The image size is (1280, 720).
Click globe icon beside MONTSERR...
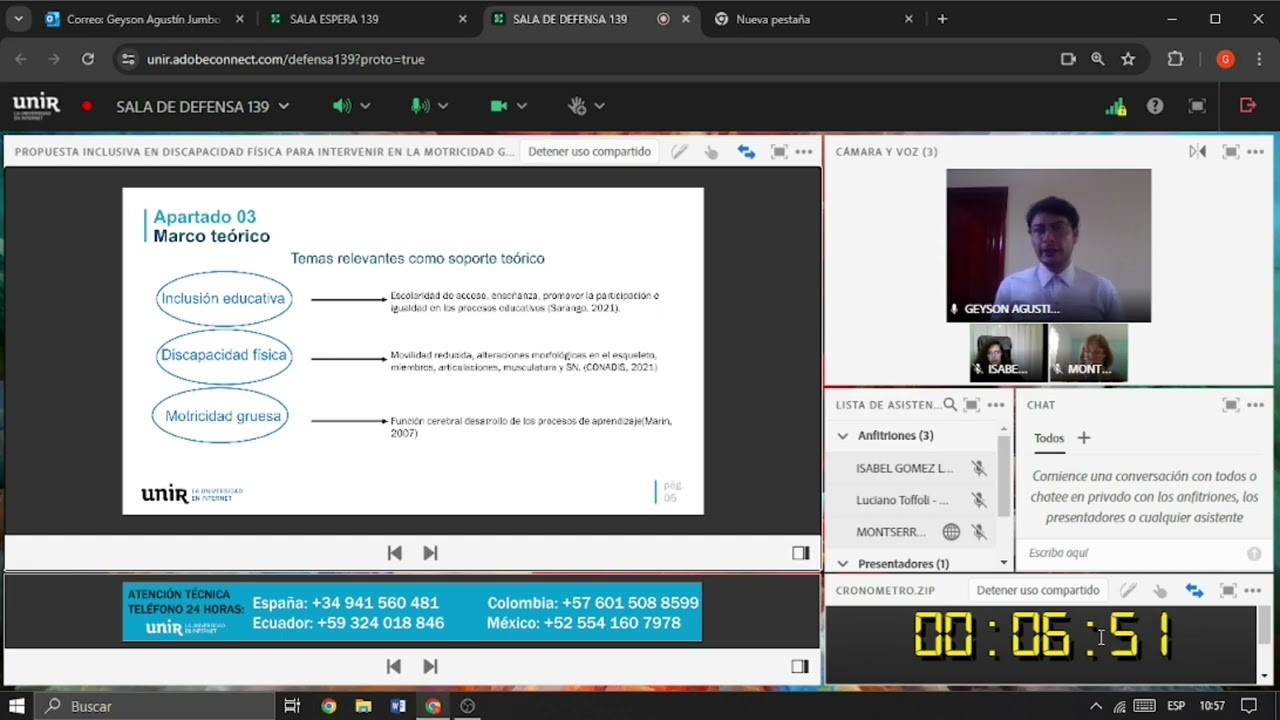tap(951, 532)
